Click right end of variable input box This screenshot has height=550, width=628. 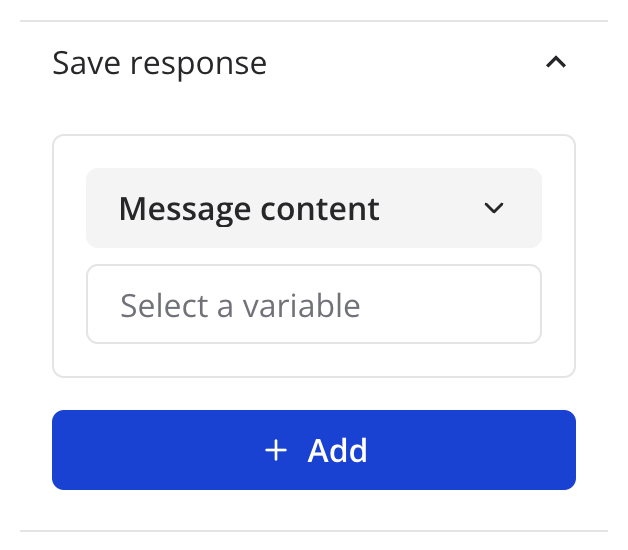[510, 304]
